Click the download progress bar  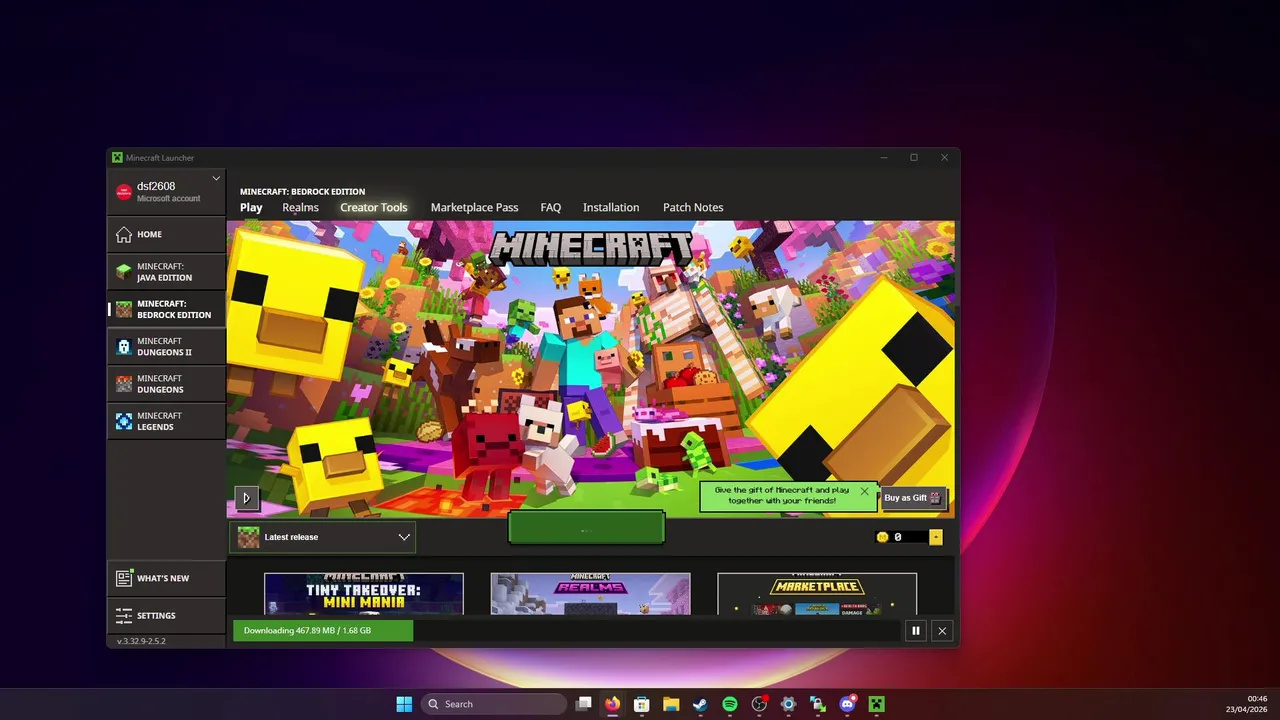pos(567,631)
